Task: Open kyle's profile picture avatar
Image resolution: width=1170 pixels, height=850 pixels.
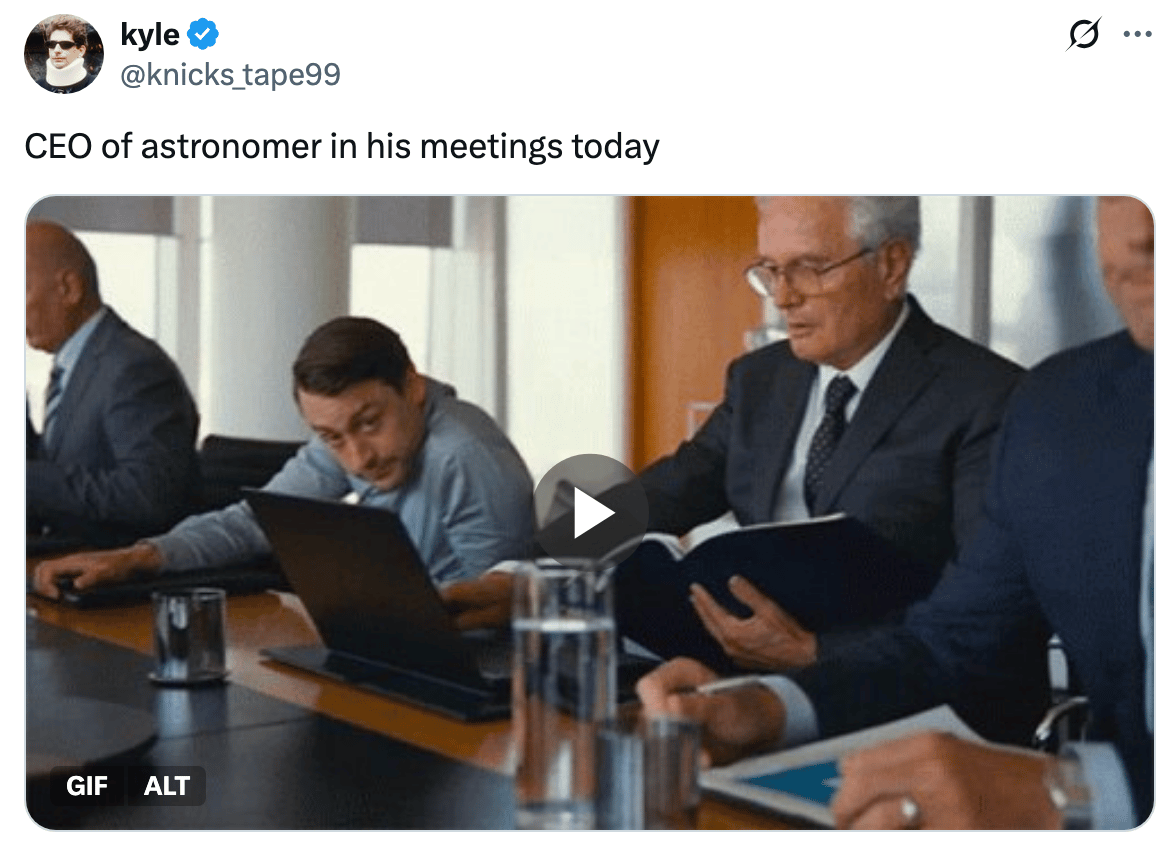Action: [x=64, y=54]
